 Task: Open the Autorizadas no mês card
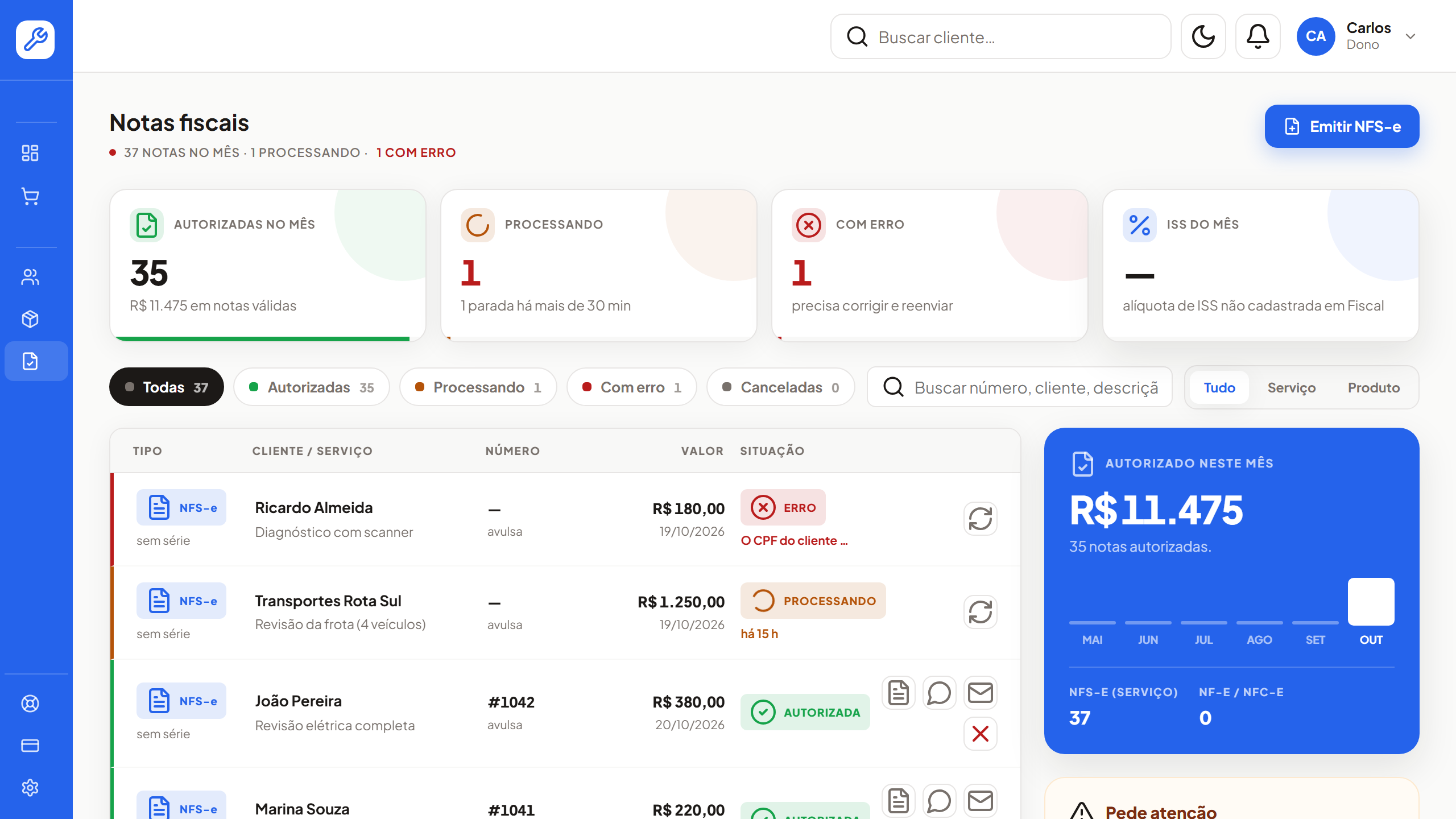[268, 265]
